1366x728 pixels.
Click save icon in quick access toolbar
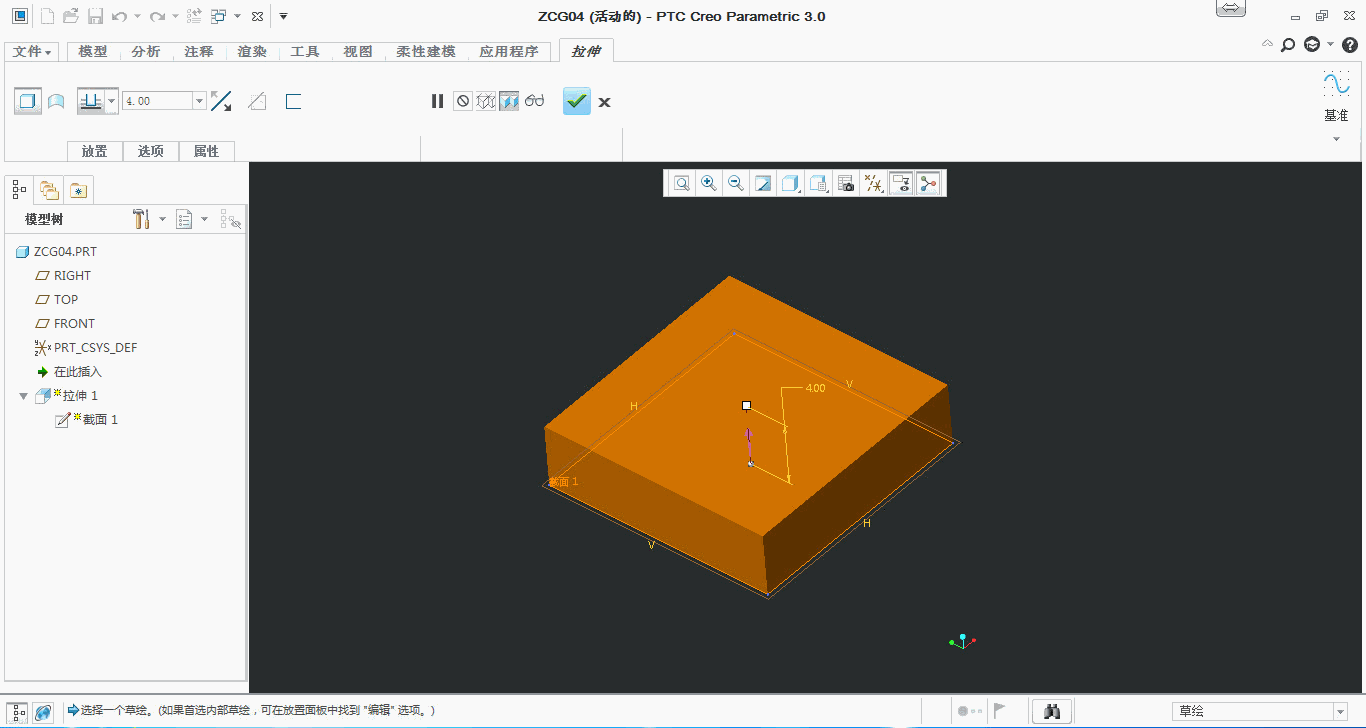coord(95,16)
